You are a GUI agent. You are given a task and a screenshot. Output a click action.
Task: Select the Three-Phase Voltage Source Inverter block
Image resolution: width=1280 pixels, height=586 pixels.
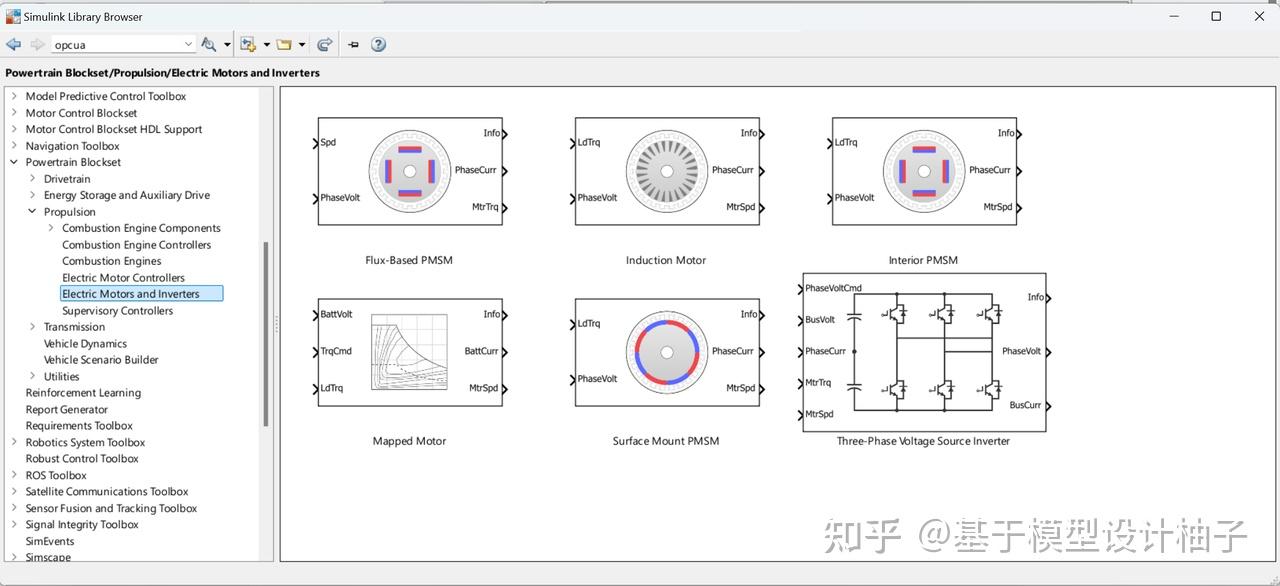point(924,352)
